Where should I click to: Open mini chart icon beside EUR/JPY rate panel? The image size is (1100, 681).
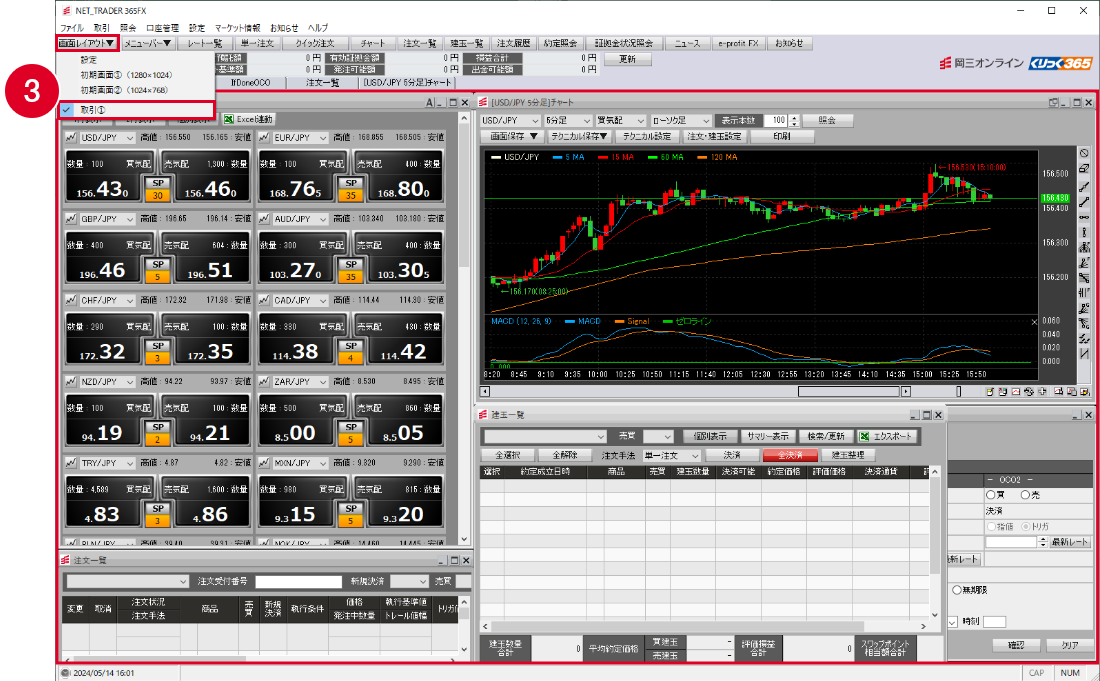point(264,138)
